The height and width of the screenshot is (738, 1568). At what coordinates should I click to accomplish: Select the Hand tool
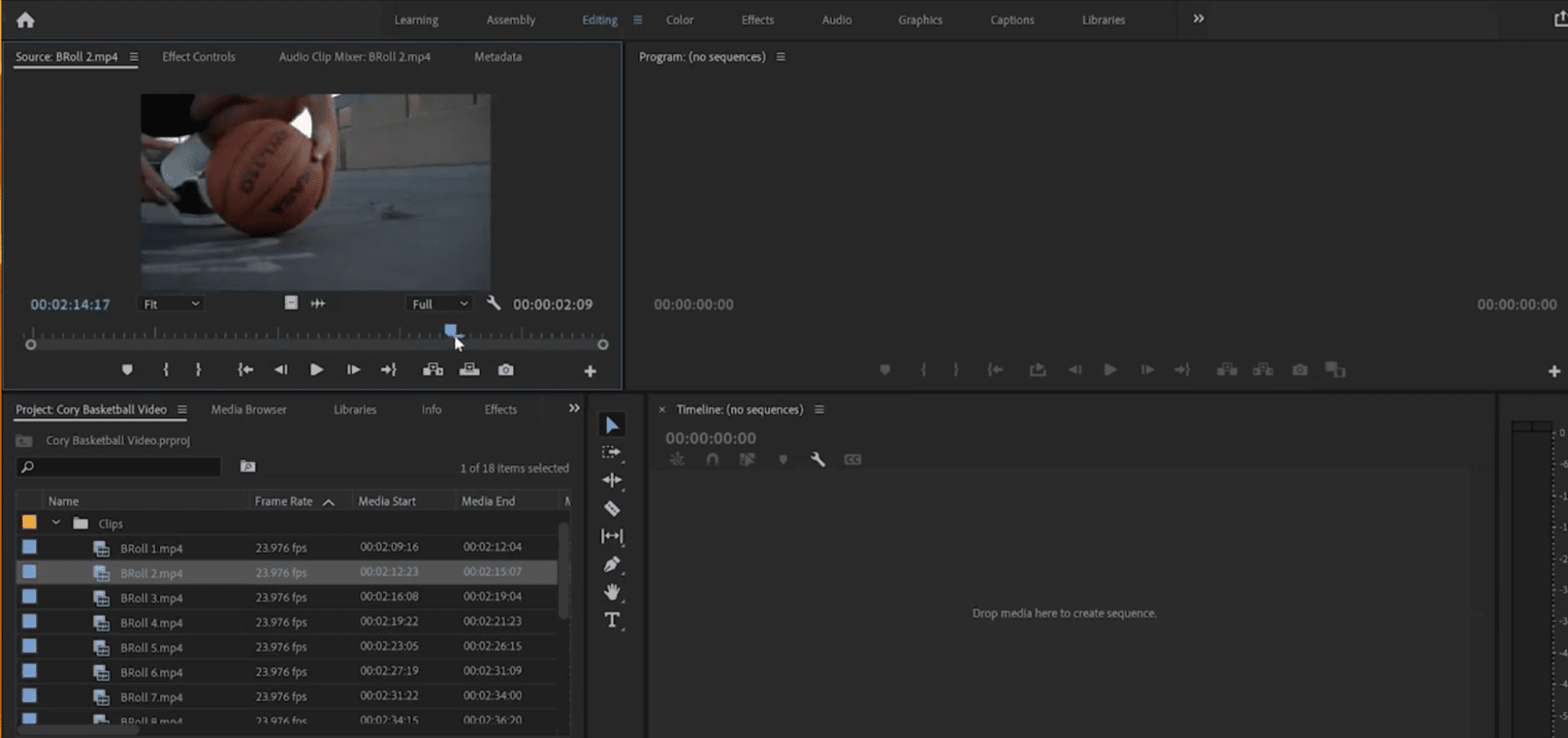[x=612, y=592]
